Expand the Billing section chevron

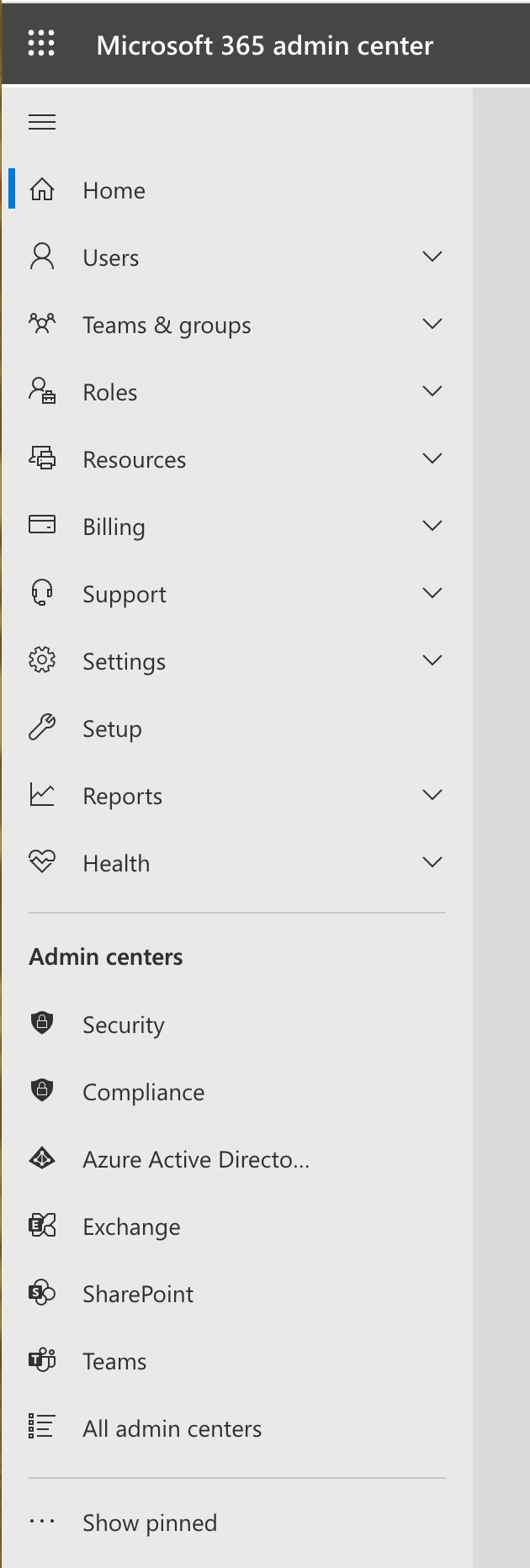coord(432,526)
